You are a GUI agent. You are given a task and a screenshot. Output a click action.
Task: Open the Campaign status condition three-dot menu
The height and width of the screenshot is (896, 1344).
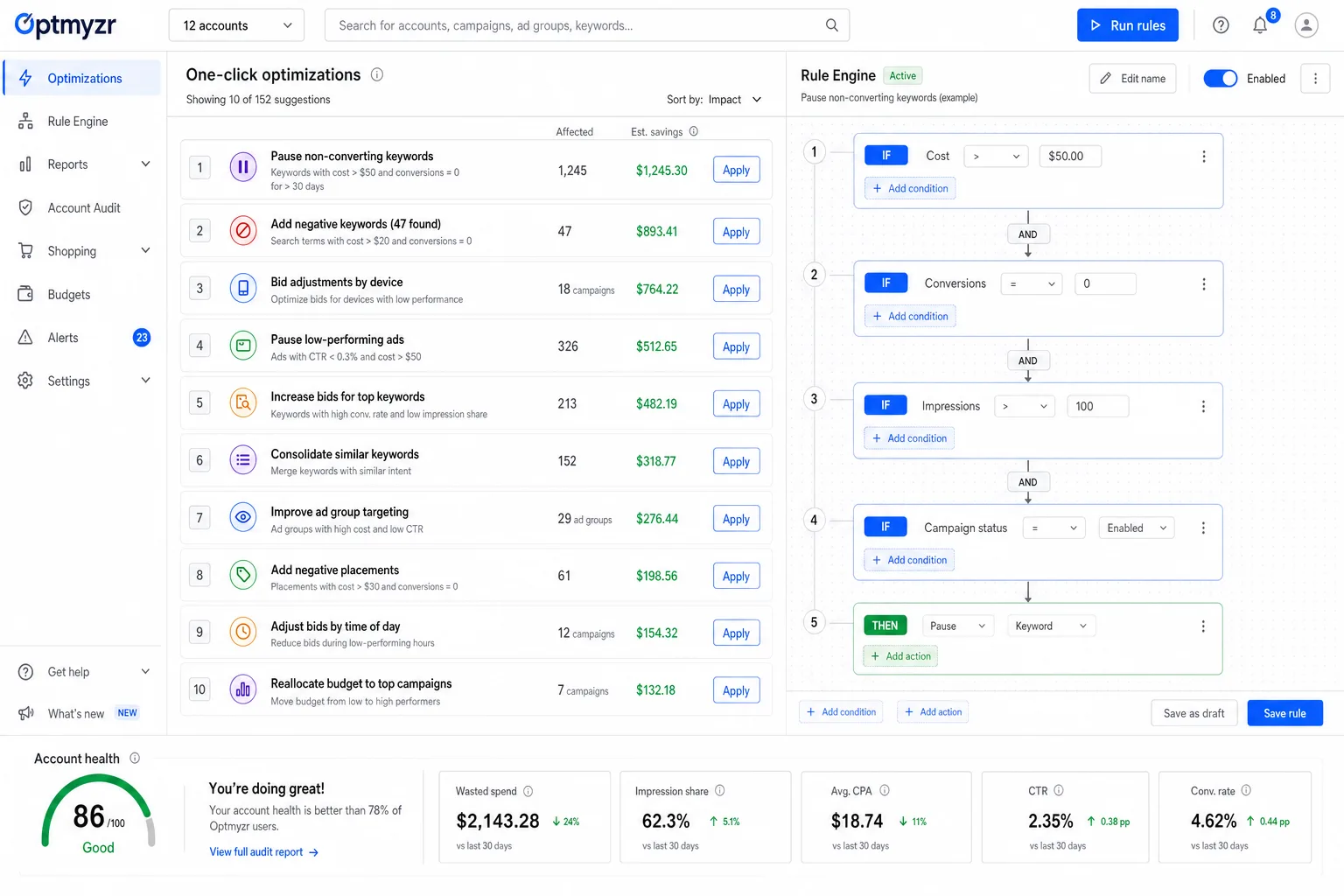coord(1203,528)
